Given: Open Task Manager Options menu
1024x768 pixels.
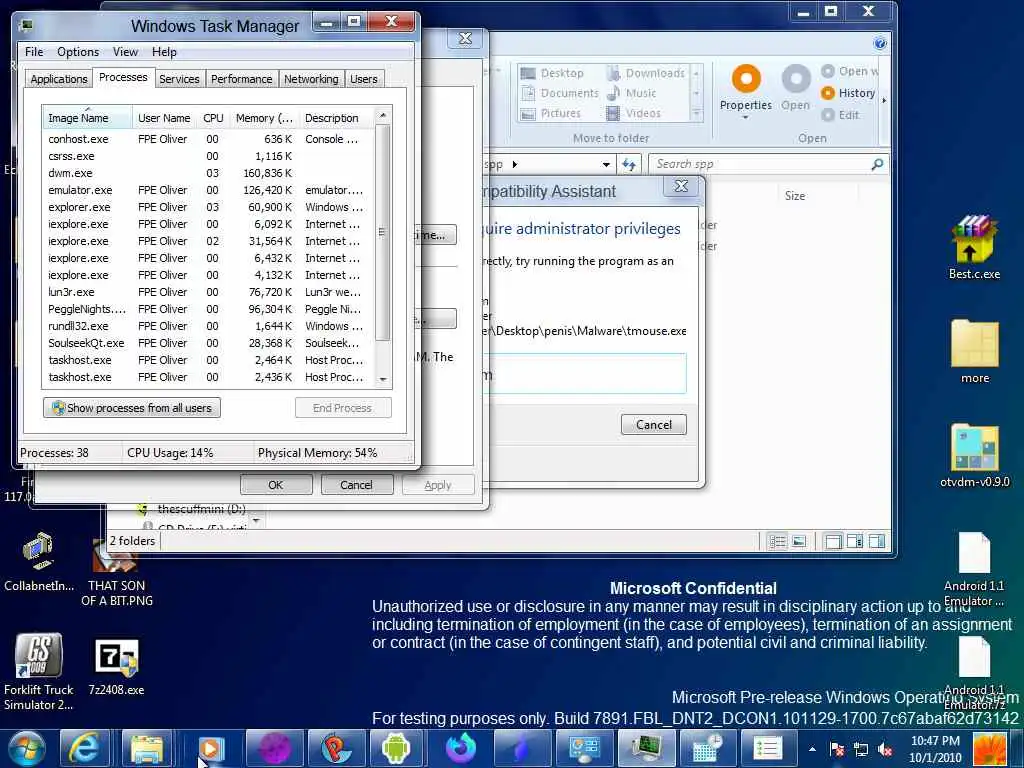Looking at the screenshot, I should point(78,52).
